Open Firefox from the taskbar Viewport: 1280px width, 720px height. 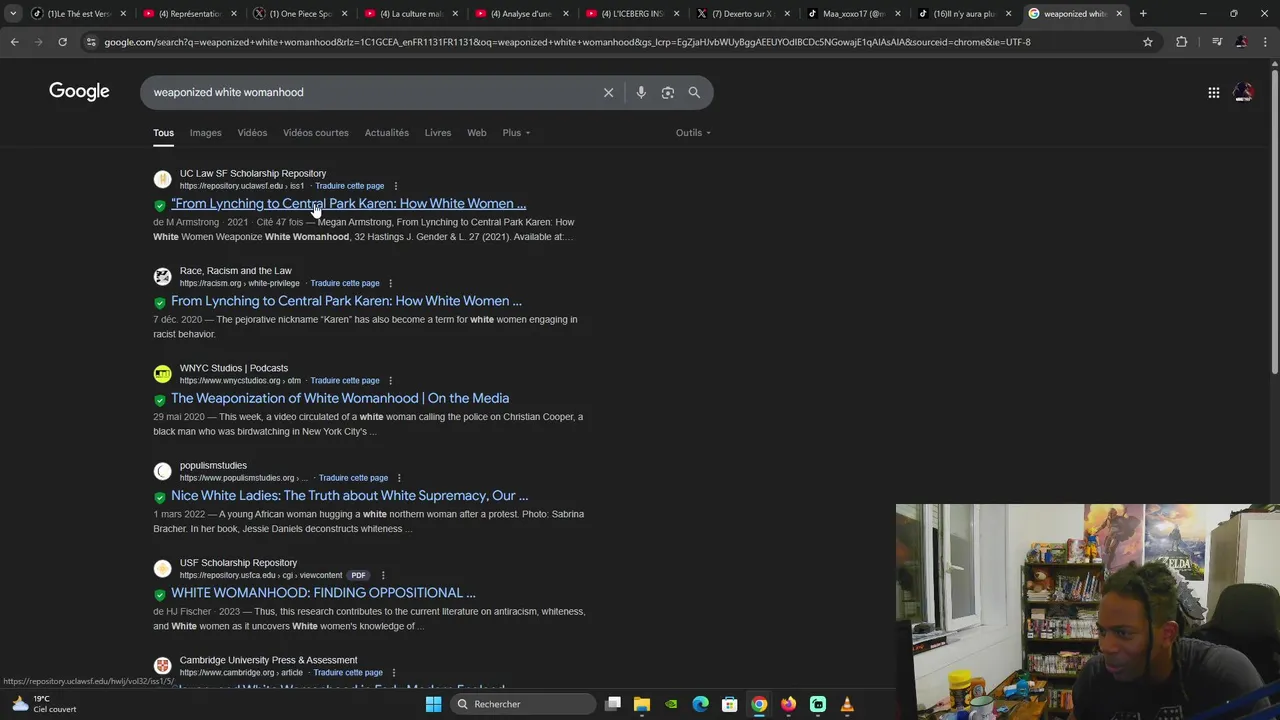pos(788,704)
